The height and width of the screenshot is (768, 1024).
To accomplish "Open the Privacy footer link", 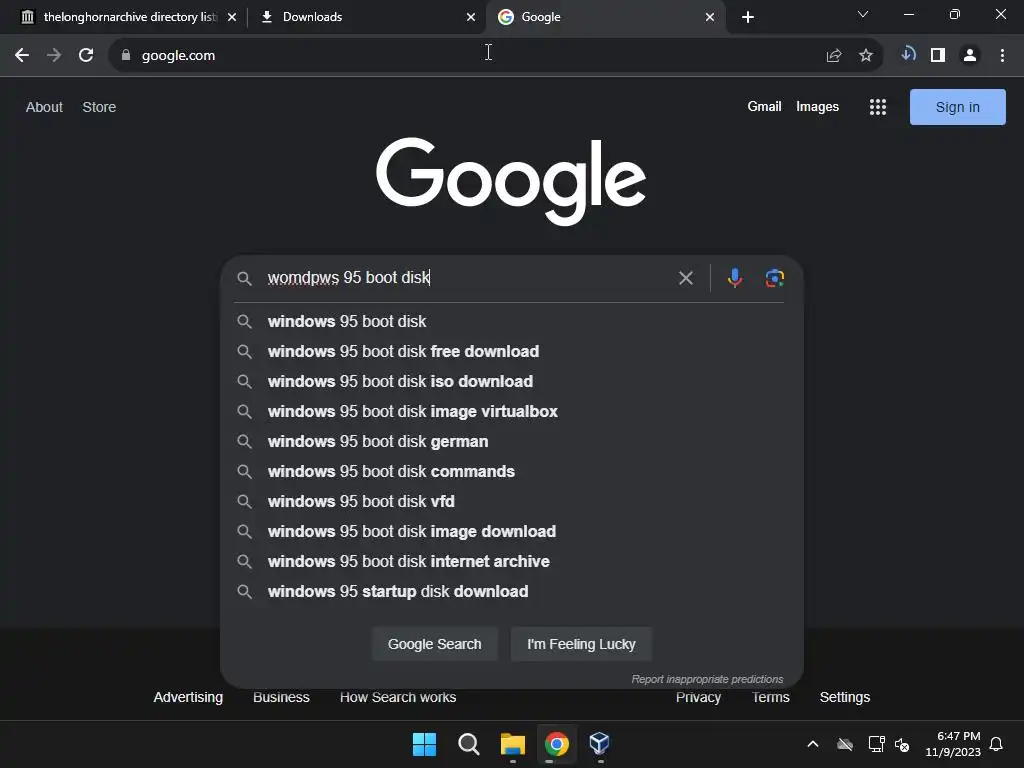I will 698,697.
